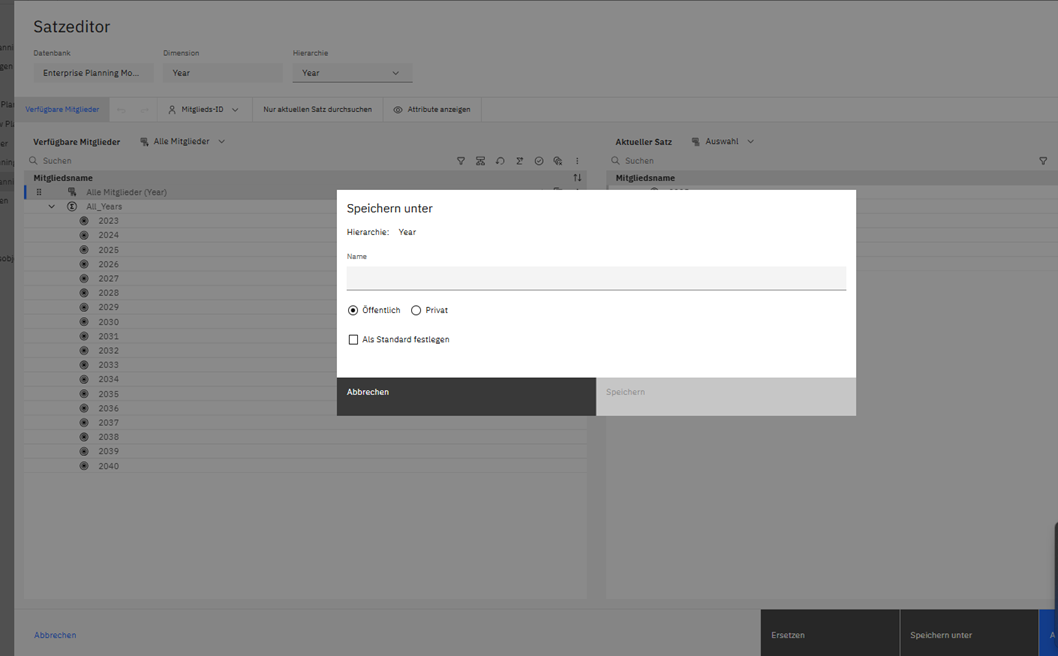Screen dimensions: 1058x656
Task: Click the hierarchy levels icon next to the filter
Action: coord(480,161)
